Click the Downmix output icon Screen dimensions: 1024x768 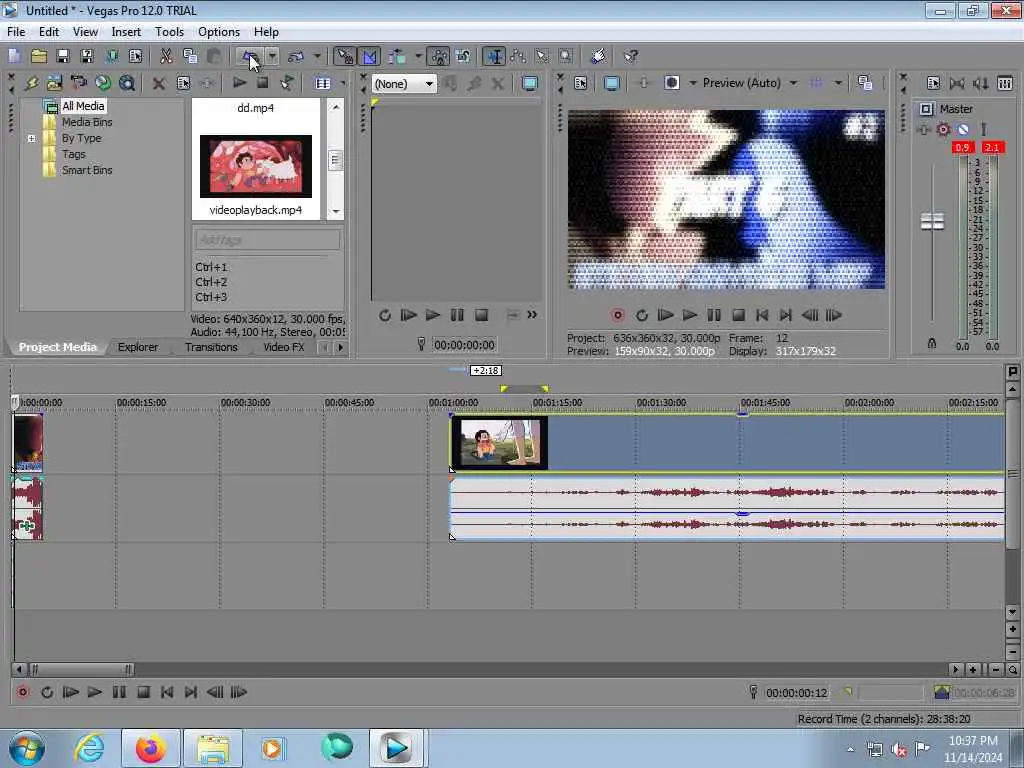click(957, 83)
